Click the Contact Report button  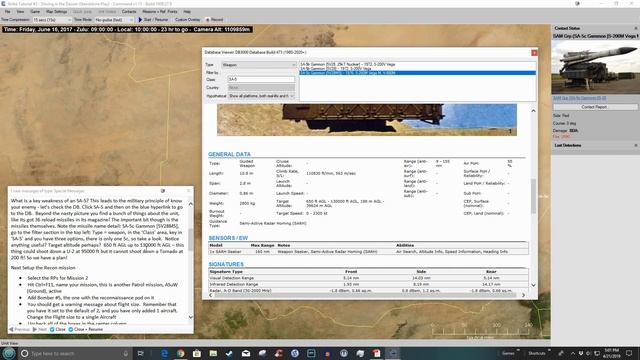coord(595,107)
